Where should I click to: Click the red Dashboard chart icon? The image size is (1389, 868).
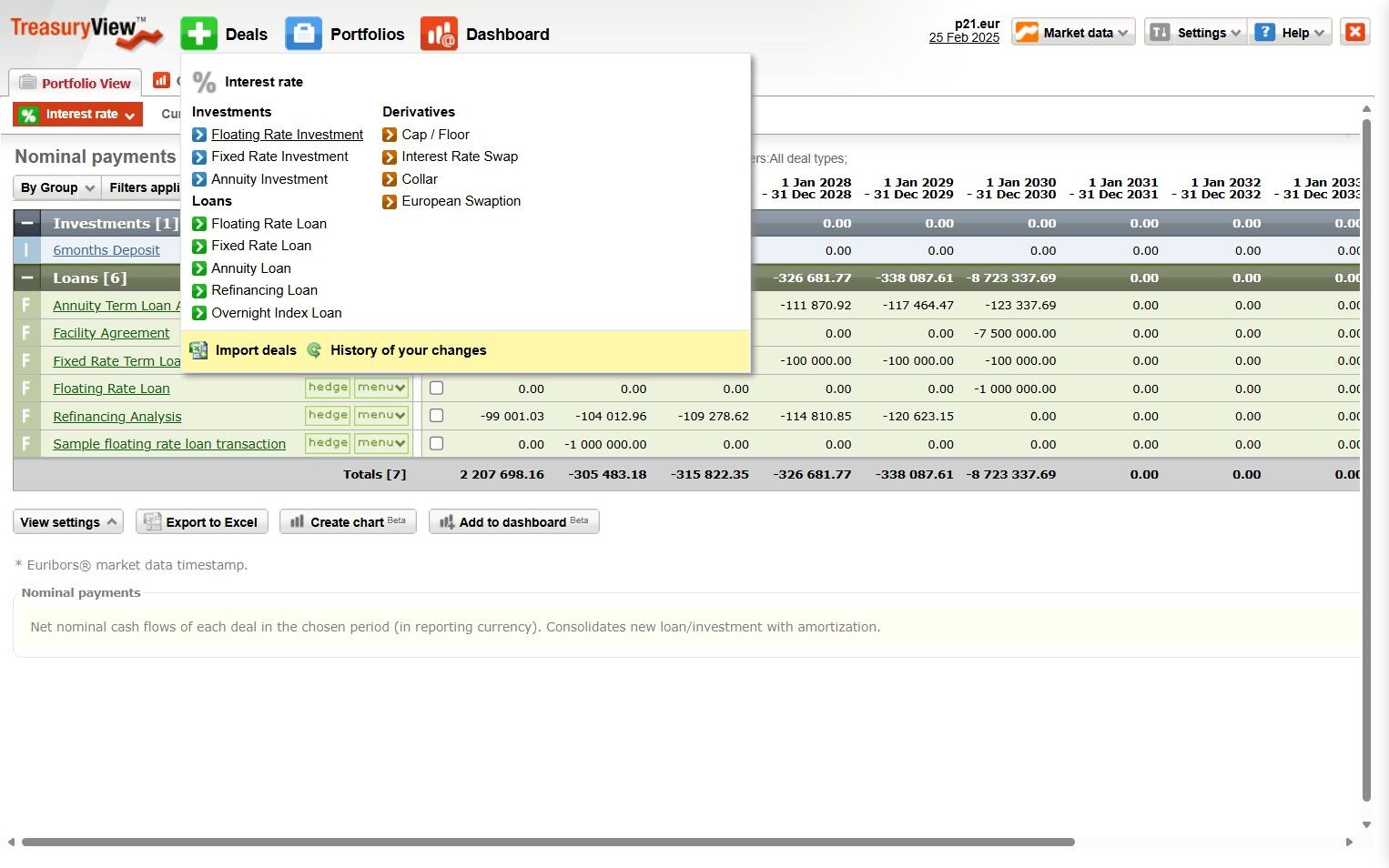(439, 34)
